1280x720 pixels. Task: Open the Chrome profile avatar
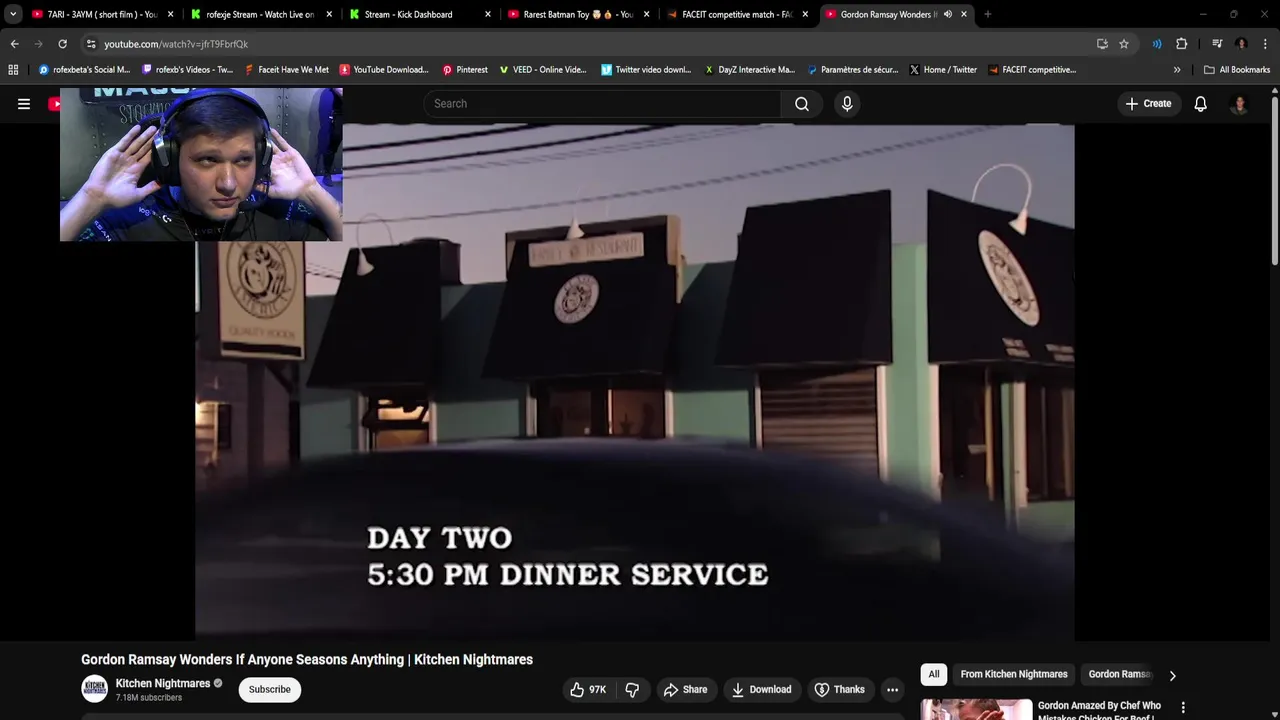tap(1241, 44)
